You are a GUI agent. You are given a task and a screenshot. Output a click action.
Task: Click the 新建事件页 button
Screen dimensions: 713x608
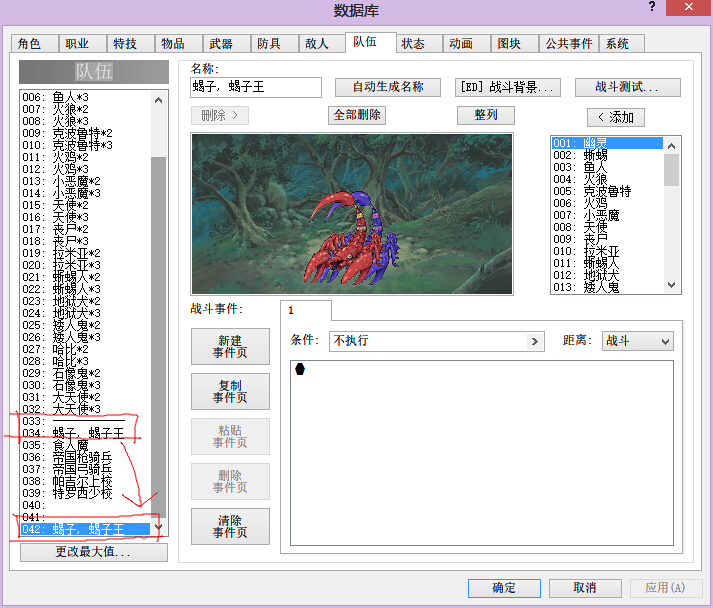pos(231,347)
